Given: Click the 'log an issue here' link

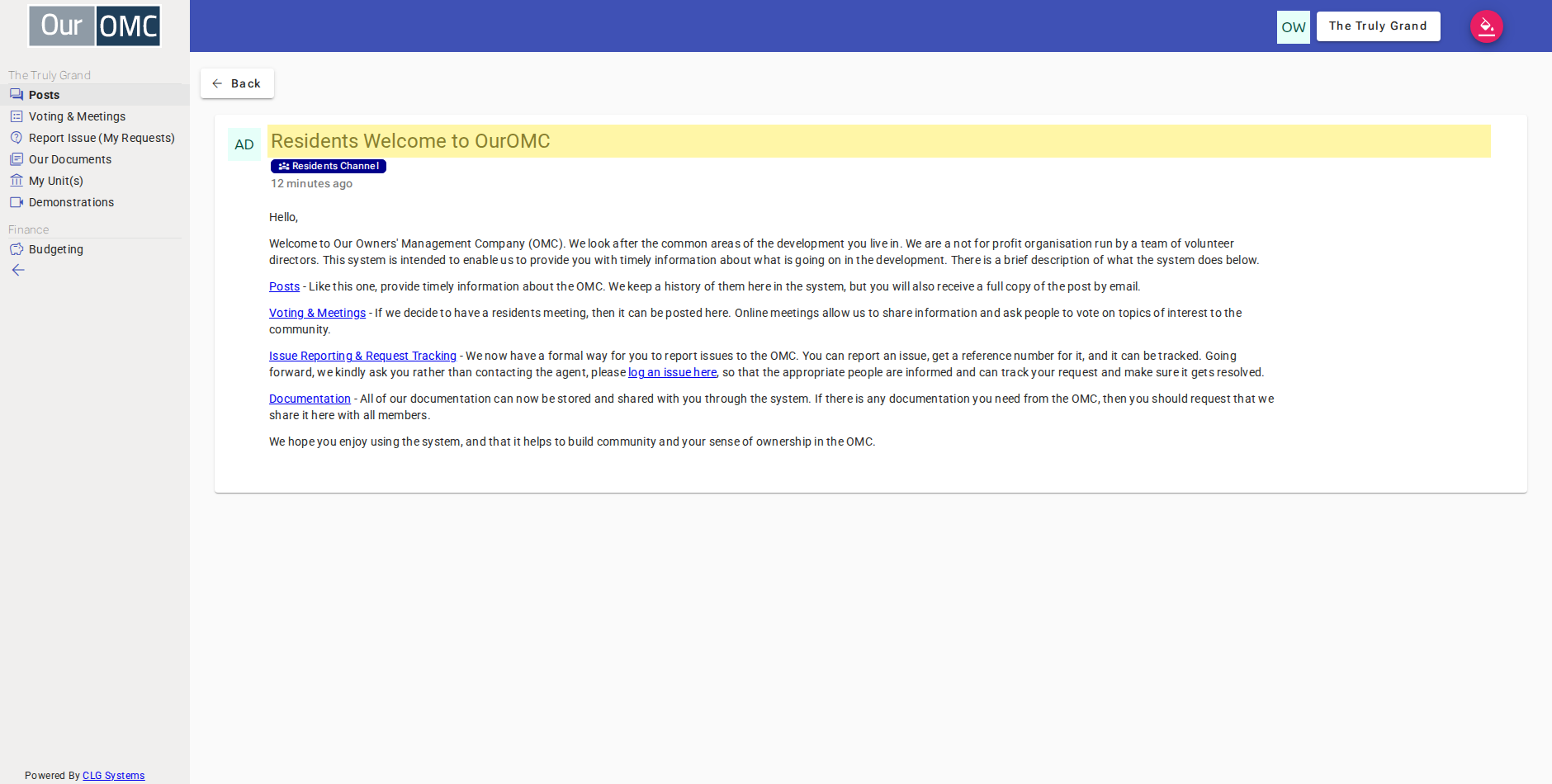Looking at the screenshot, I should click(x=672, y=372).
